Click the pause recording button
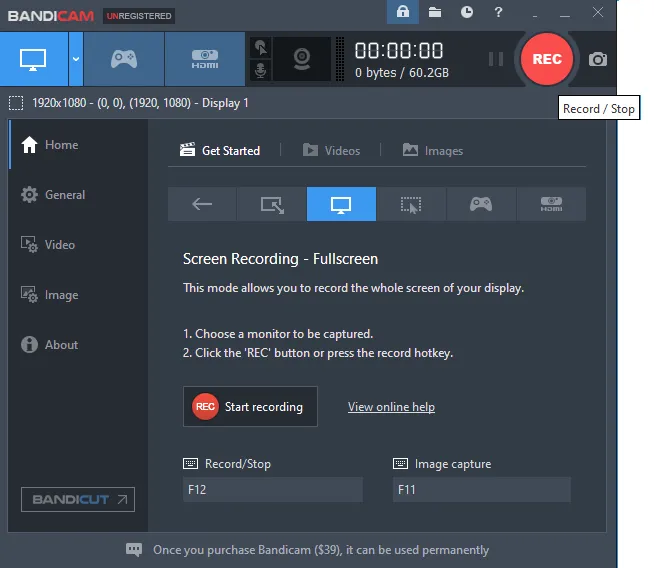The image size is (654, 568). coord(496,59)
